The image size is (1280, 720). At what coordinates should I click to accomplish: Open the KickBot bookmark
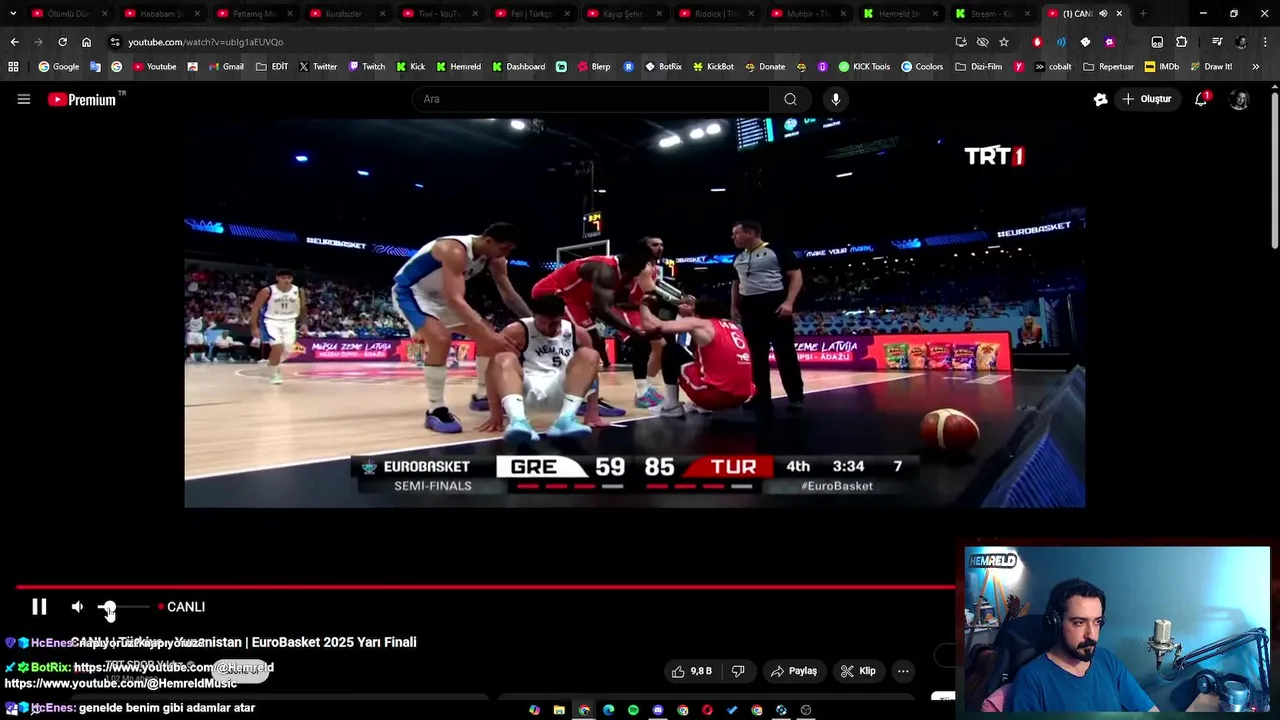(713, 67)
